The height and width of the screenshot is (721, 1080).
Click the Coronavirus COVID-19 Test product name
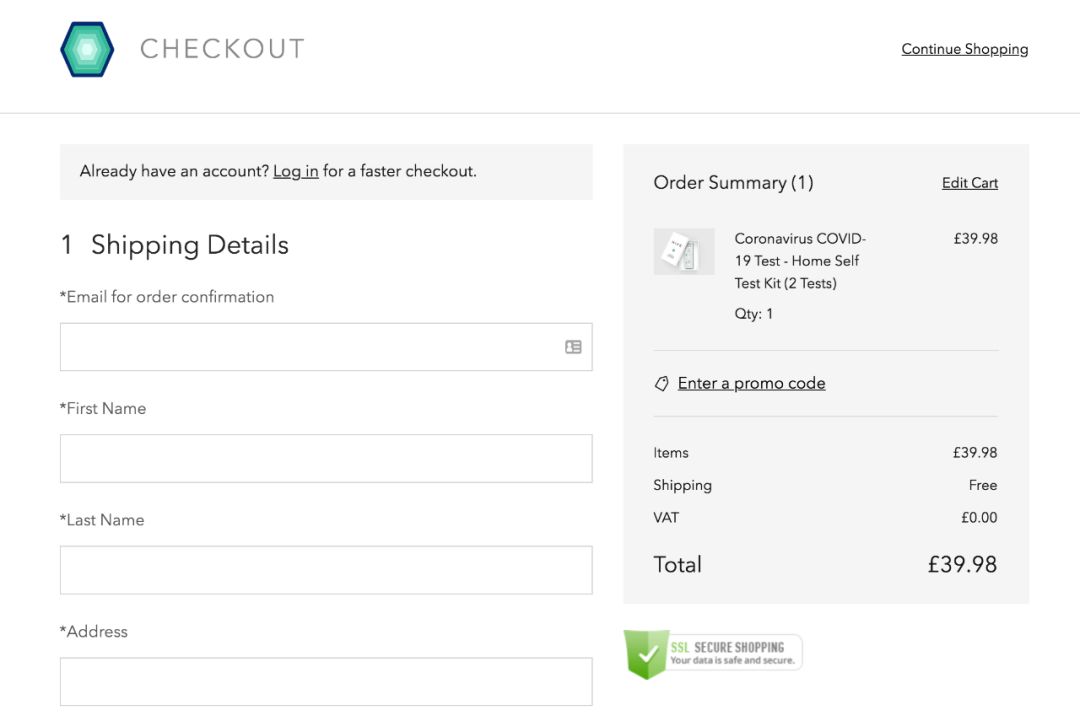[x=799, y=261]
